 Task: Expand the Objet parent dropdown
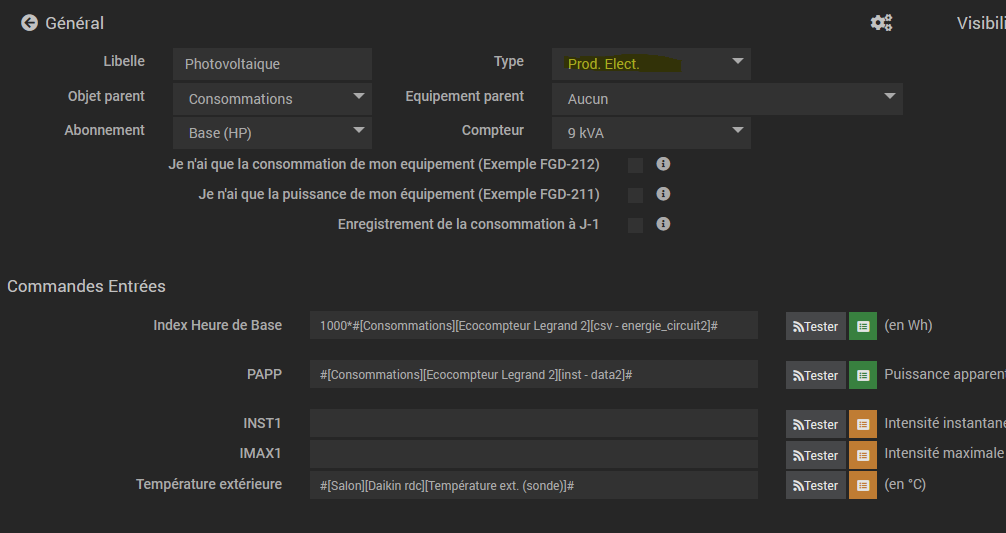272,99
